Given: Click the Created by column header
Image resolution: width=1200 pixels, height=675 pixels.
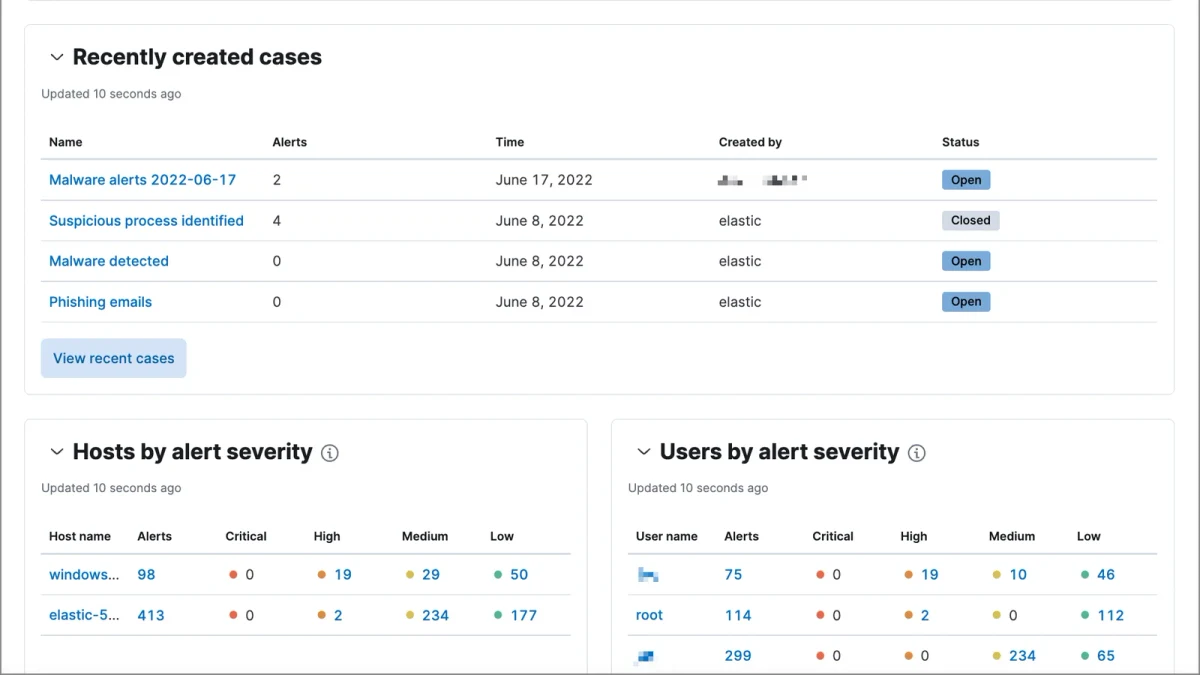Looking at the screenshot, I should [750, 142].
